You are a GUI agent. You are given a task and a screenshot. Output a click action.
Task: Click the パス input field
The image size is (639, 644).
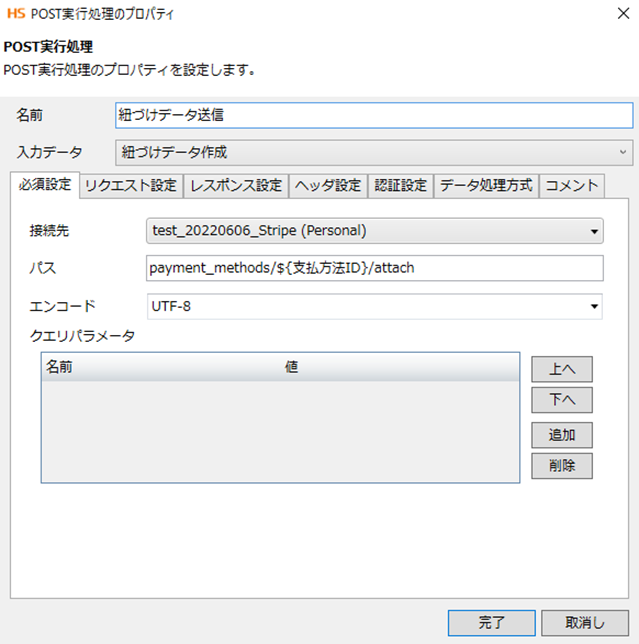coord(374,268)
